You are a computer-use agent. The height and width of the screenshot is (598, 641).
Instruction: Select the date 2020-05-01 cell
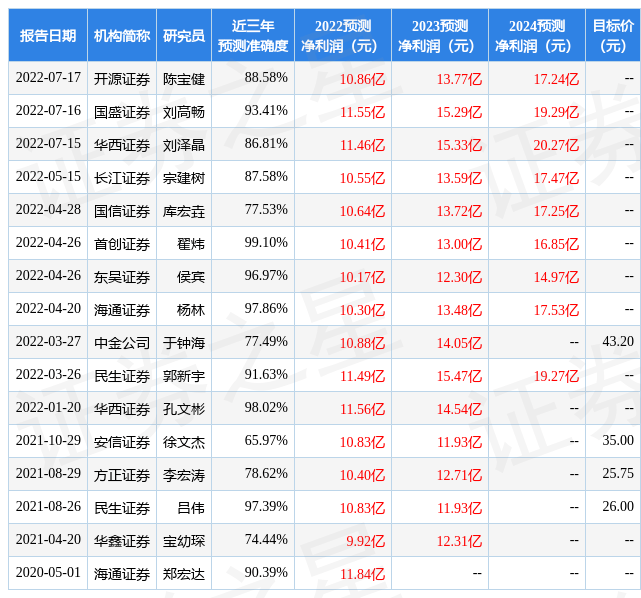click(48, 573)
